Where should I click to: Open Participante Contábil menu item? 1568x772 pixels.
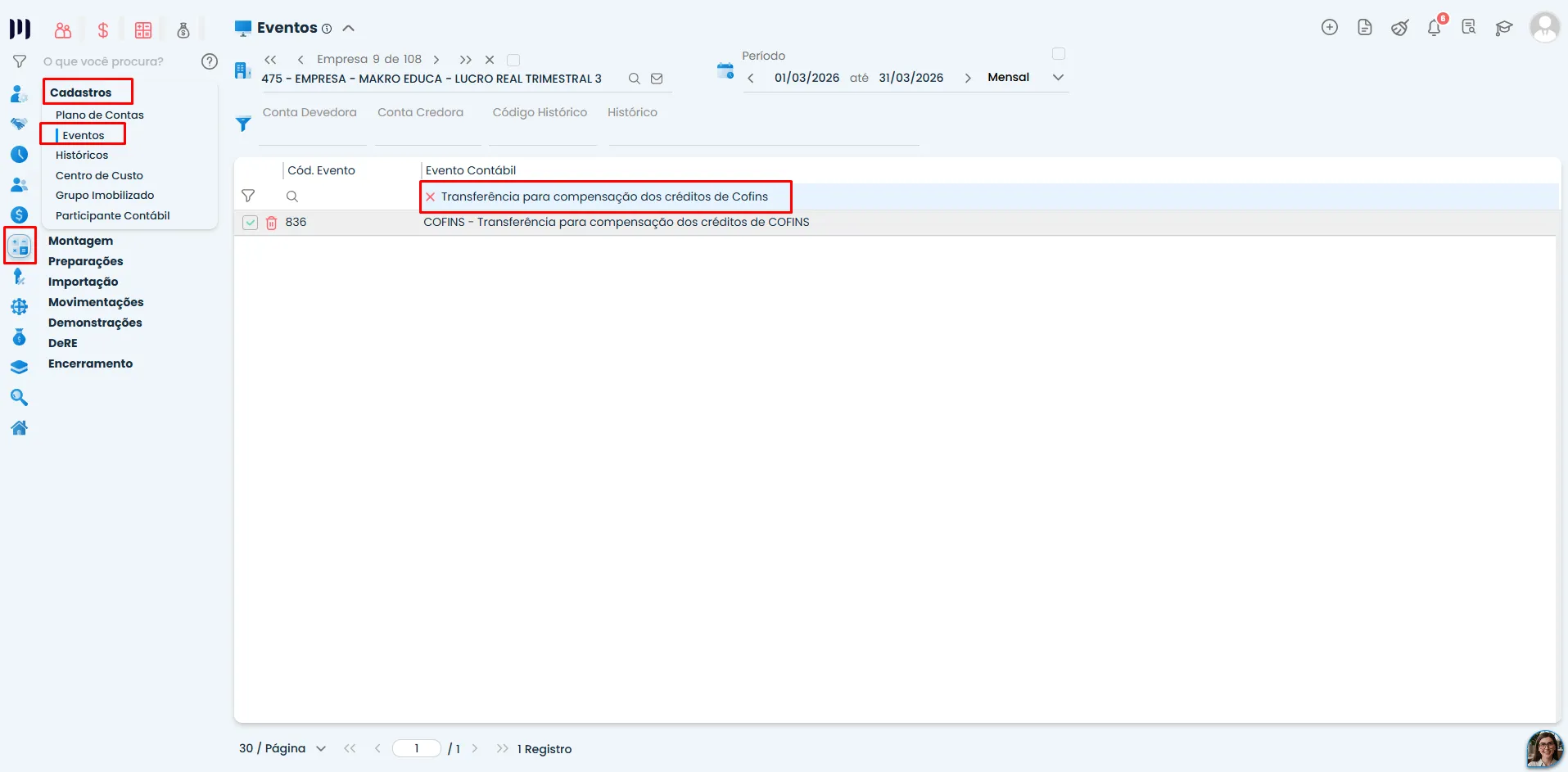[x=113, y=215]
